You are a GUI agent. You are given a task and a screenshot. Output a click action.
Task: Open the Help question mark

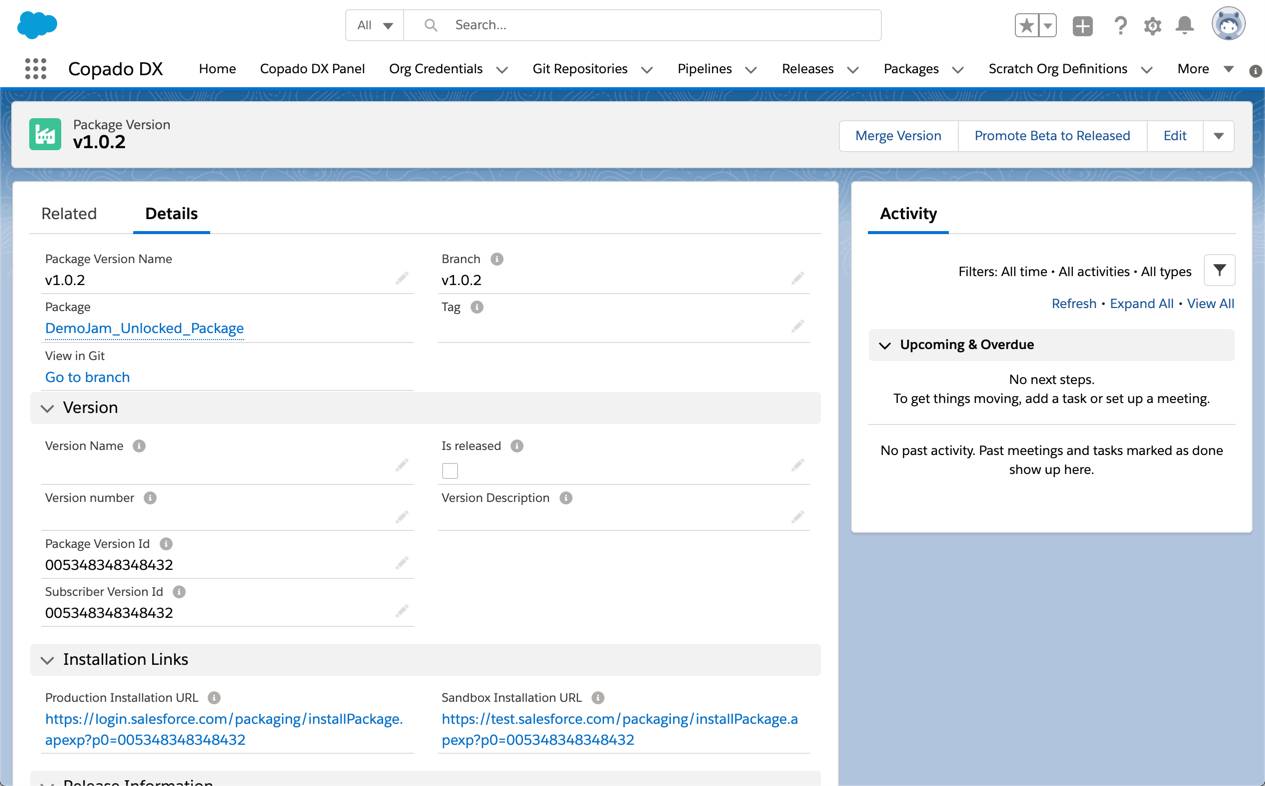click(1120, 25)
